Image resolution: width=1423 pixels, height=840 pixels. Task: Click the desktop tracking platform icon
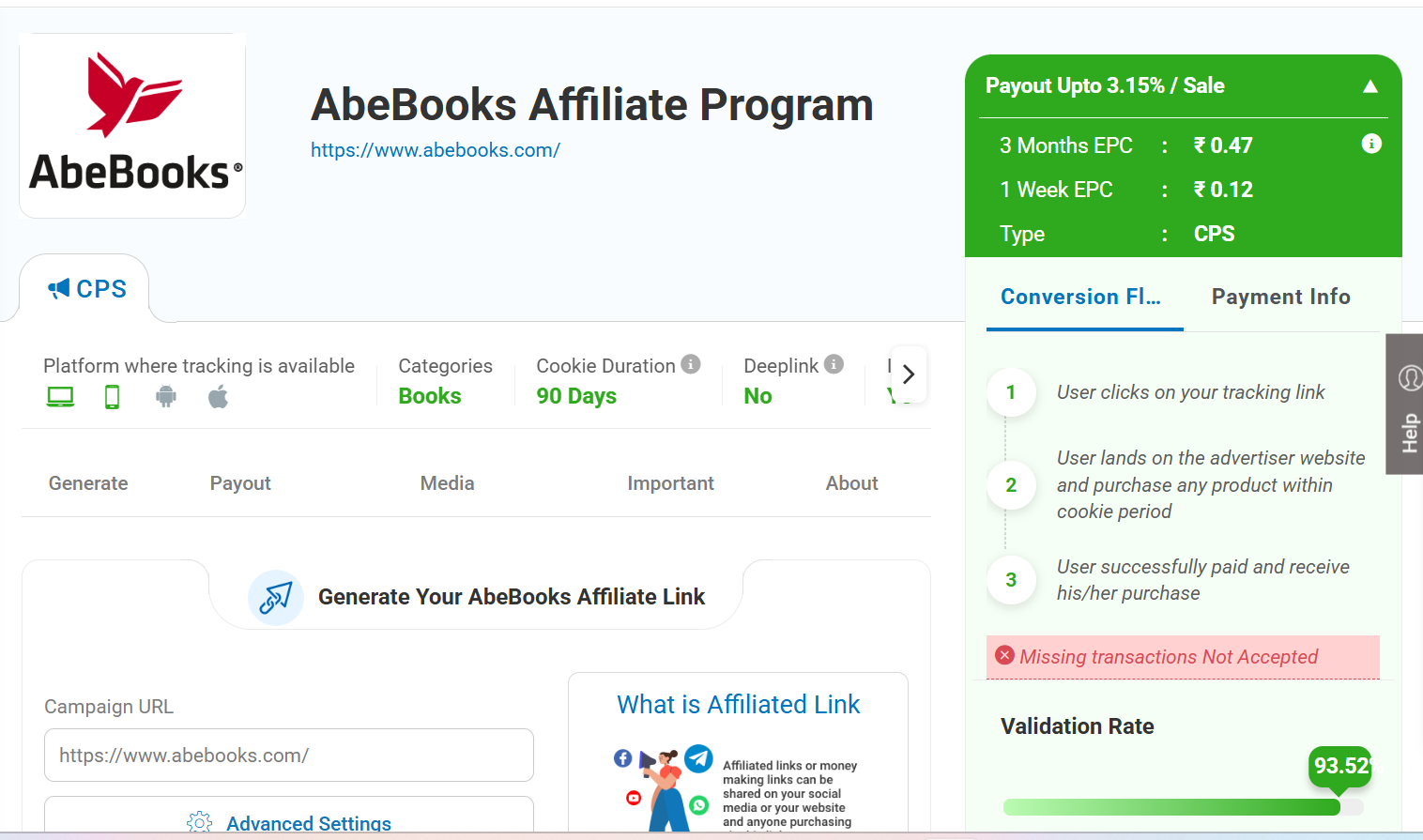coord(60,397)
